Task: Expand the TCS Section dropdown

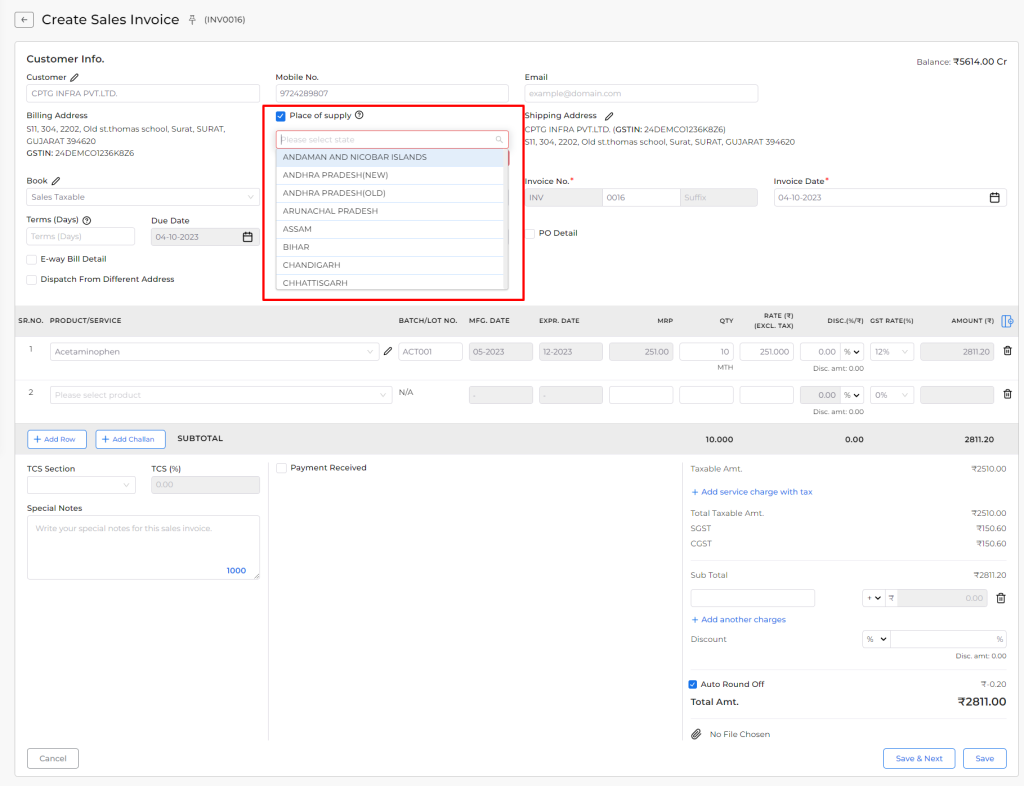Action: pos(81,484)
